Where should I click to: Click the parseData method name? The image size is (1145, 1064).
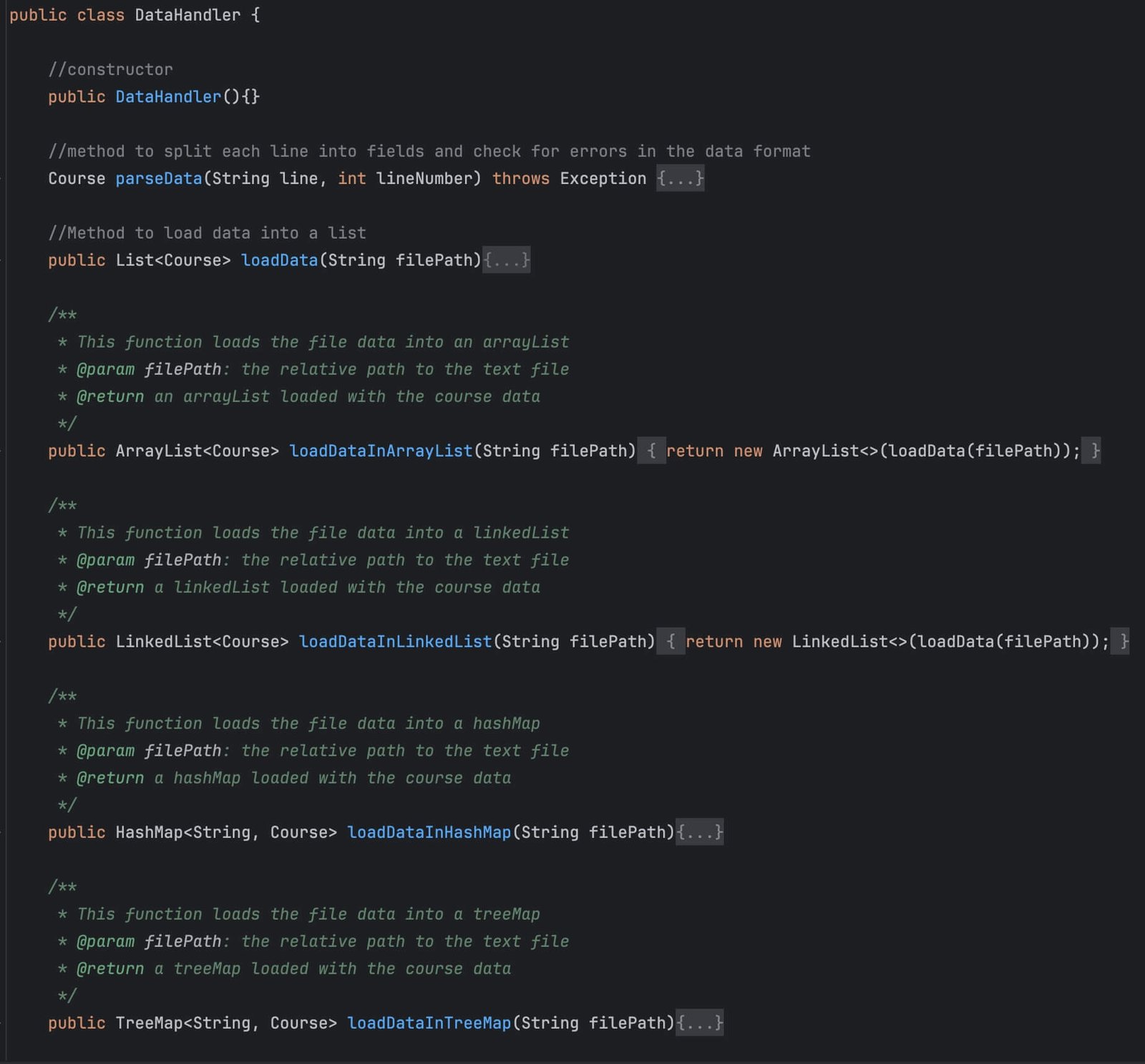(x=159, y=178)
